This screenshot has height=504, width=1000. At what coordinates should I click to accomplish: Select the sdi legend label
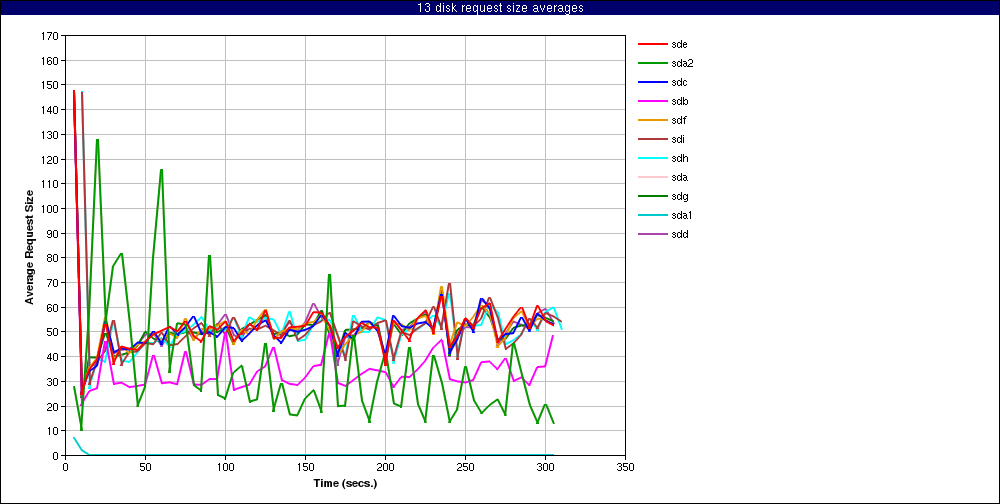[678, 139]
